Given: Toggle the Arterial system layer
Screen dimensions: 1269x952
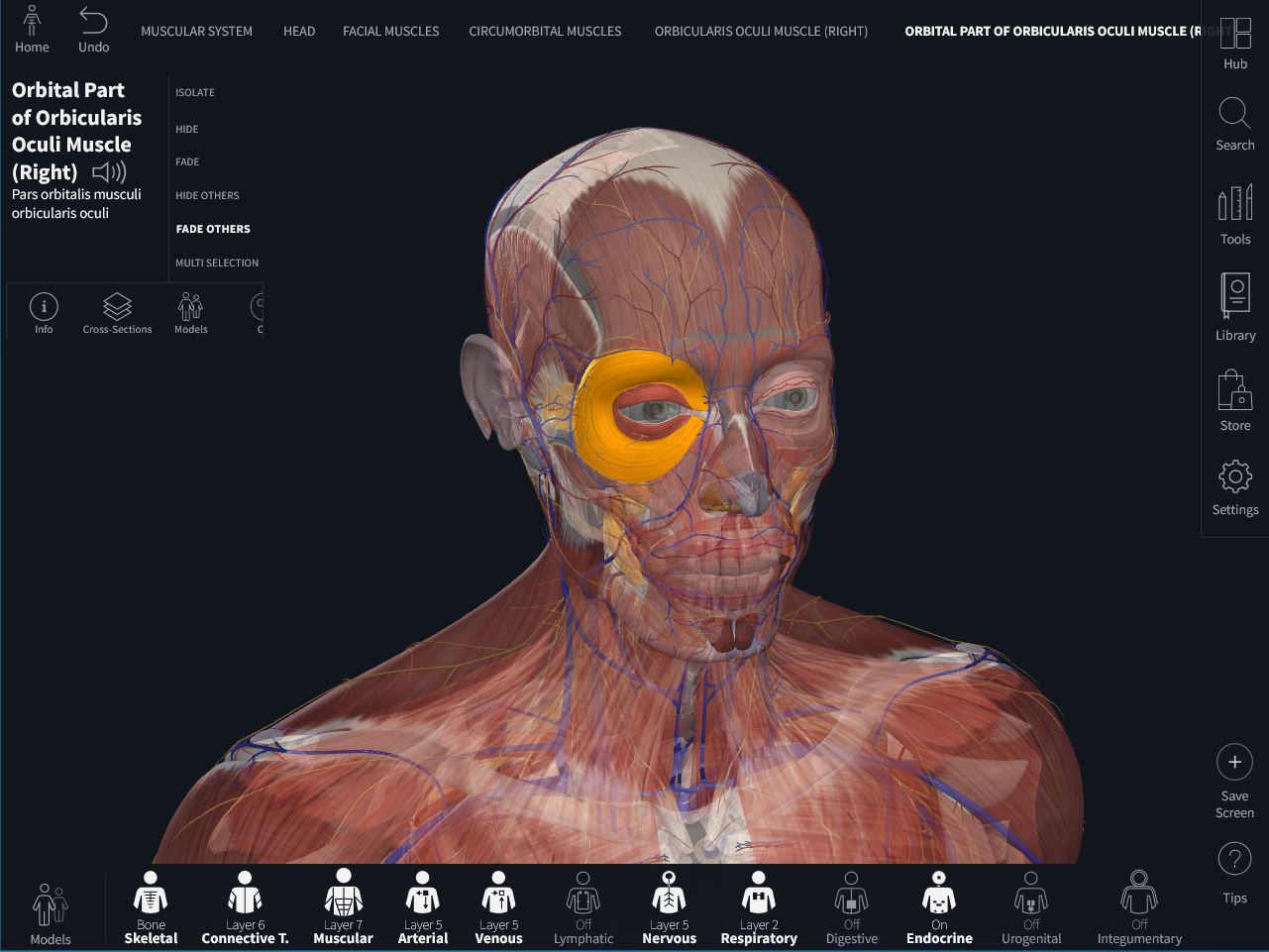Looking at the screenshot, I should pos(423,907).
